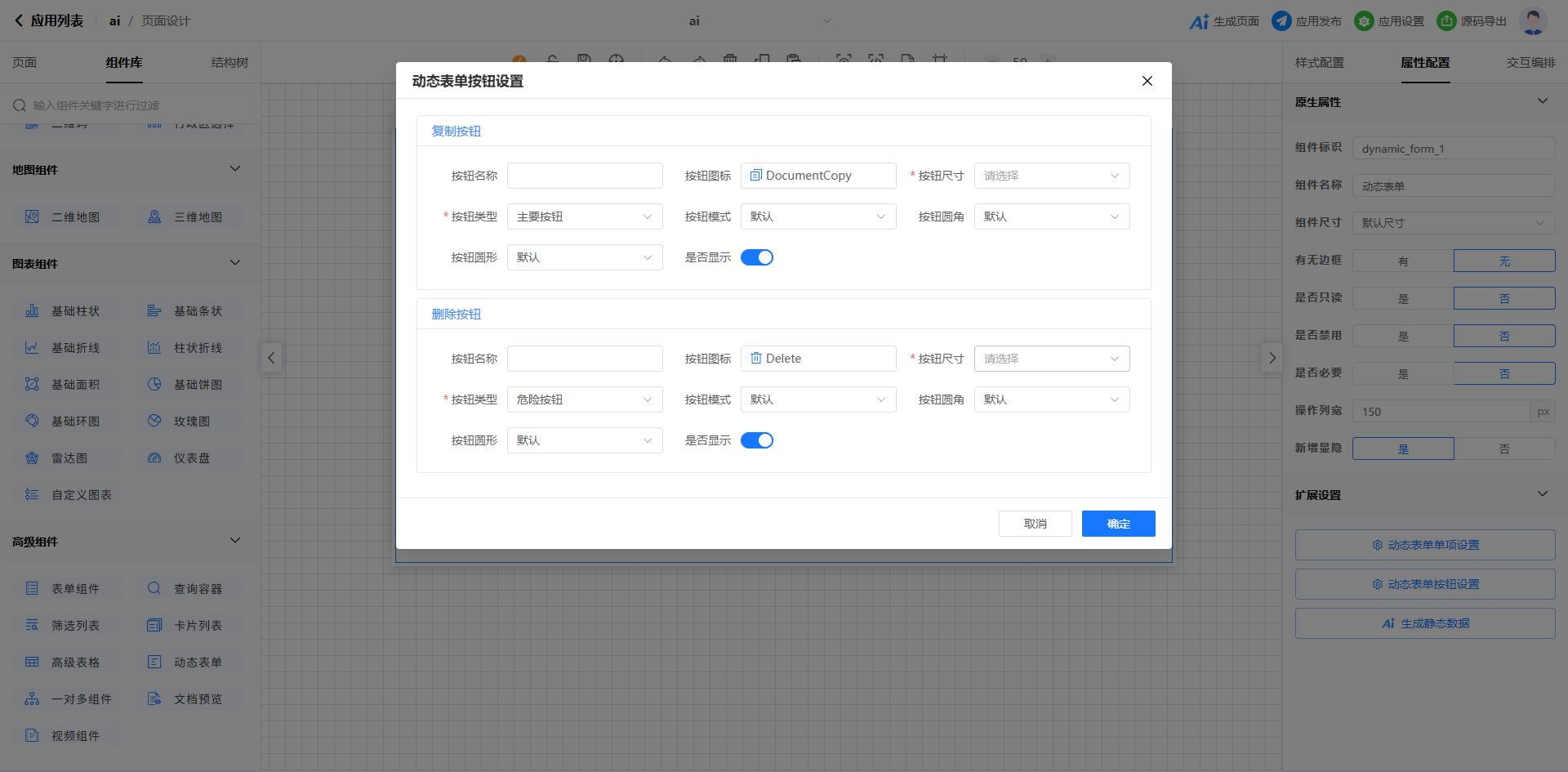Open 按钮类型 dropdown showing 危险按钮
The height and width of the screenshot is (772, 1568).
click(x=584, y=399)
